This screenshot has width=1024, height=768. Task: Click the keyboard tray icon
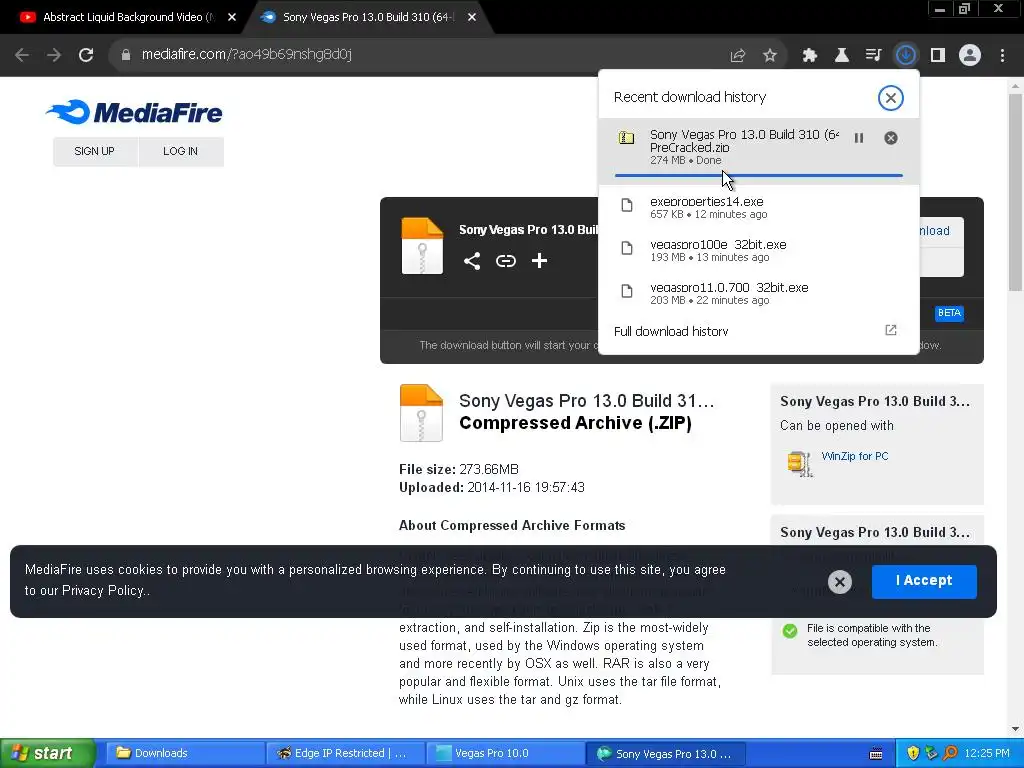876,754
